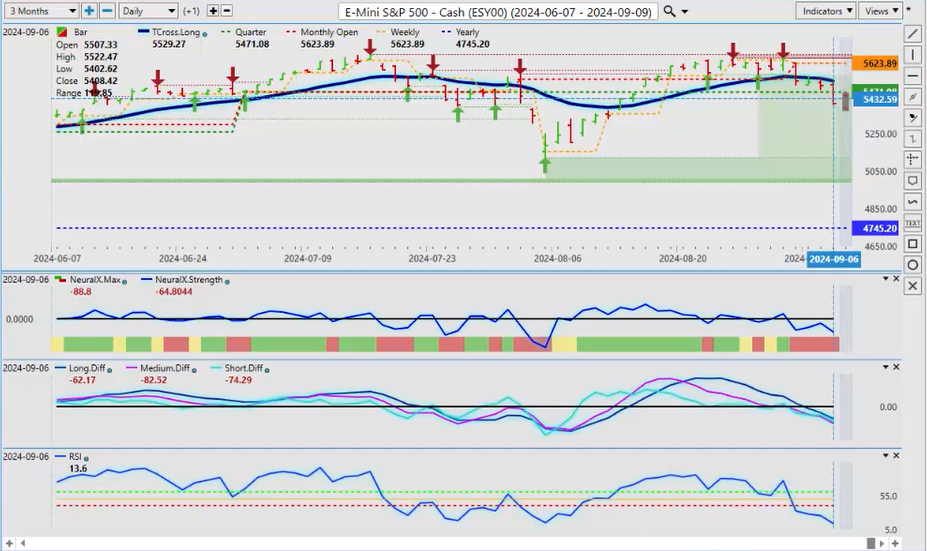The image size is (927, 551).
Task: Select the circle drawing tool
Action: click(x=913, y=265)
